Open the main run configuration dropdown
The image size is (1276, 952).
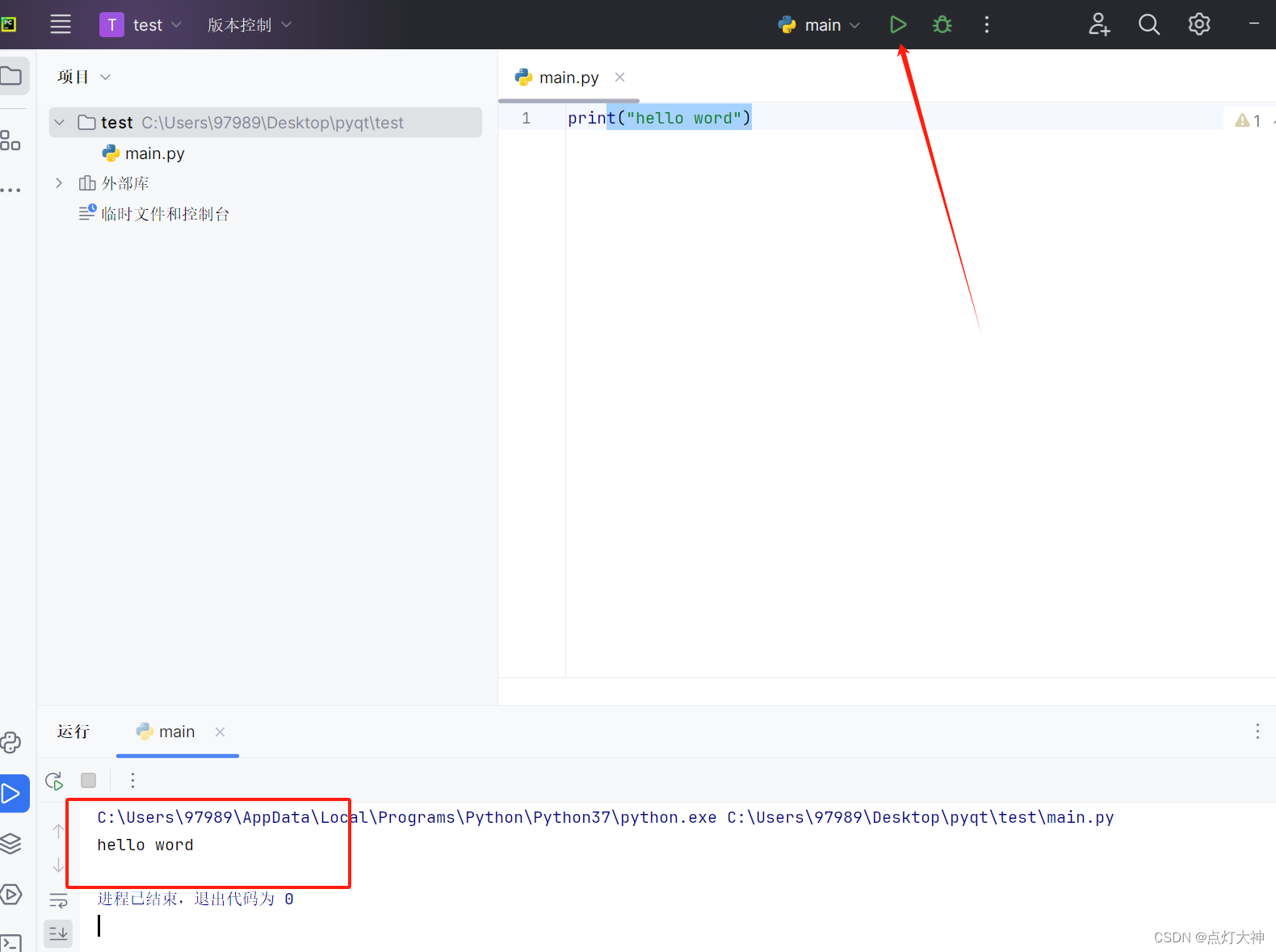click(x=820, y=25)
